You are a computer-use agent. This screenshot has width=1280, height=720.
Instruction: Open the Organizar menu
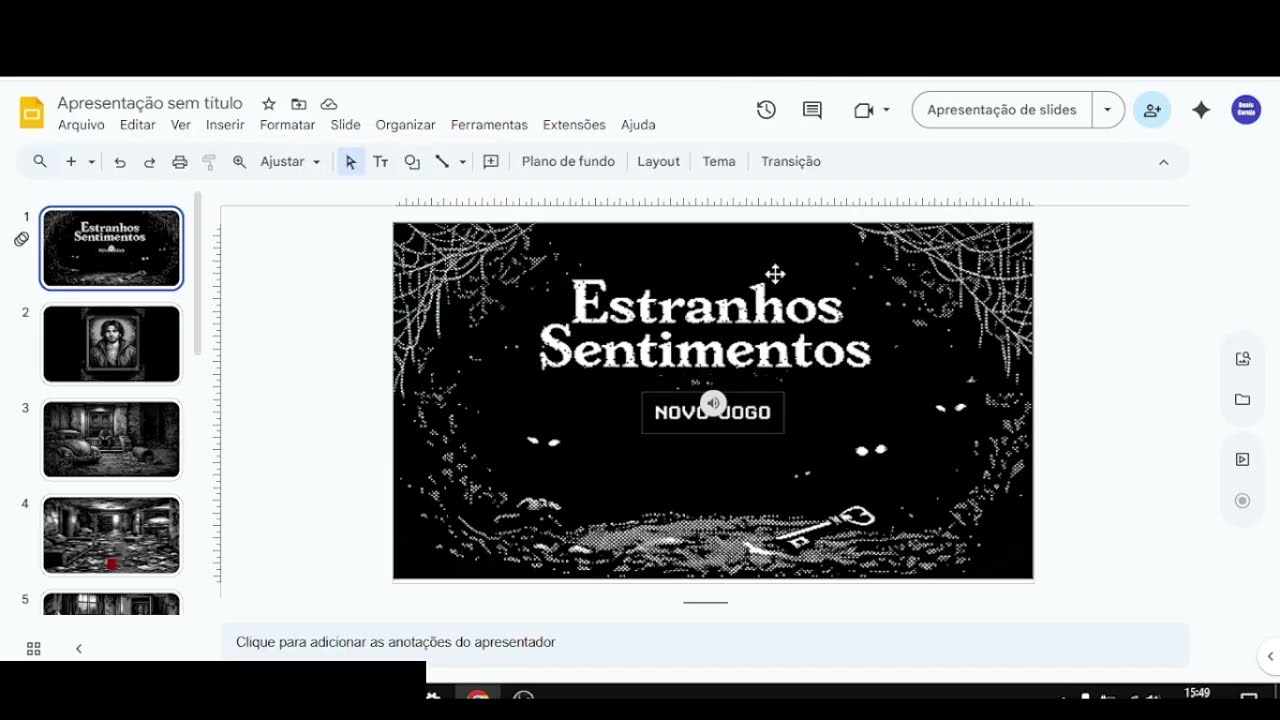(405, 125)
